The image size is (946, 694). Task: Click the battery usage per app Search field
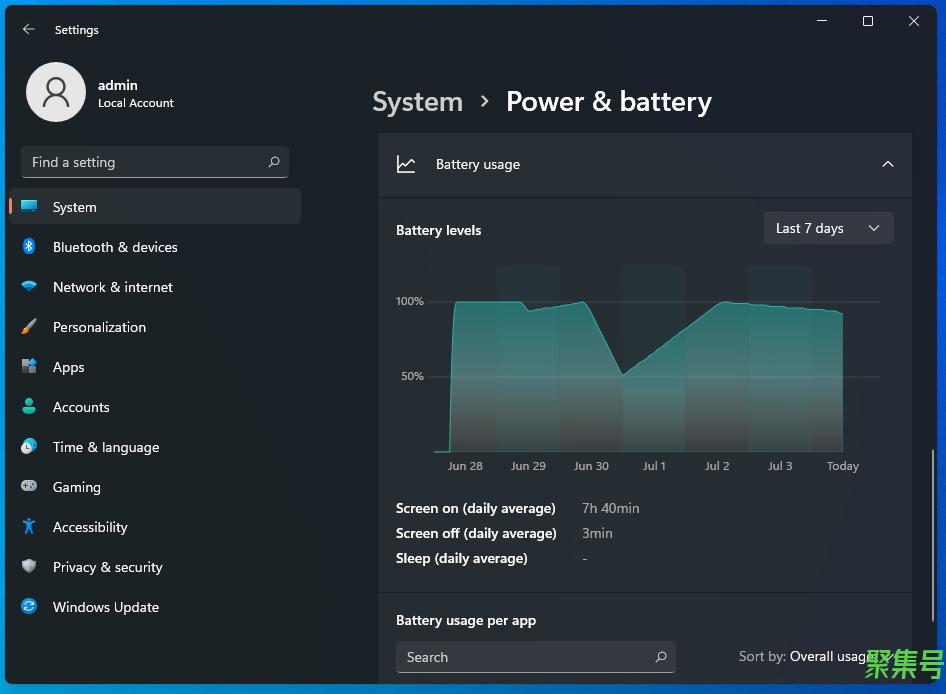(535, 657)
